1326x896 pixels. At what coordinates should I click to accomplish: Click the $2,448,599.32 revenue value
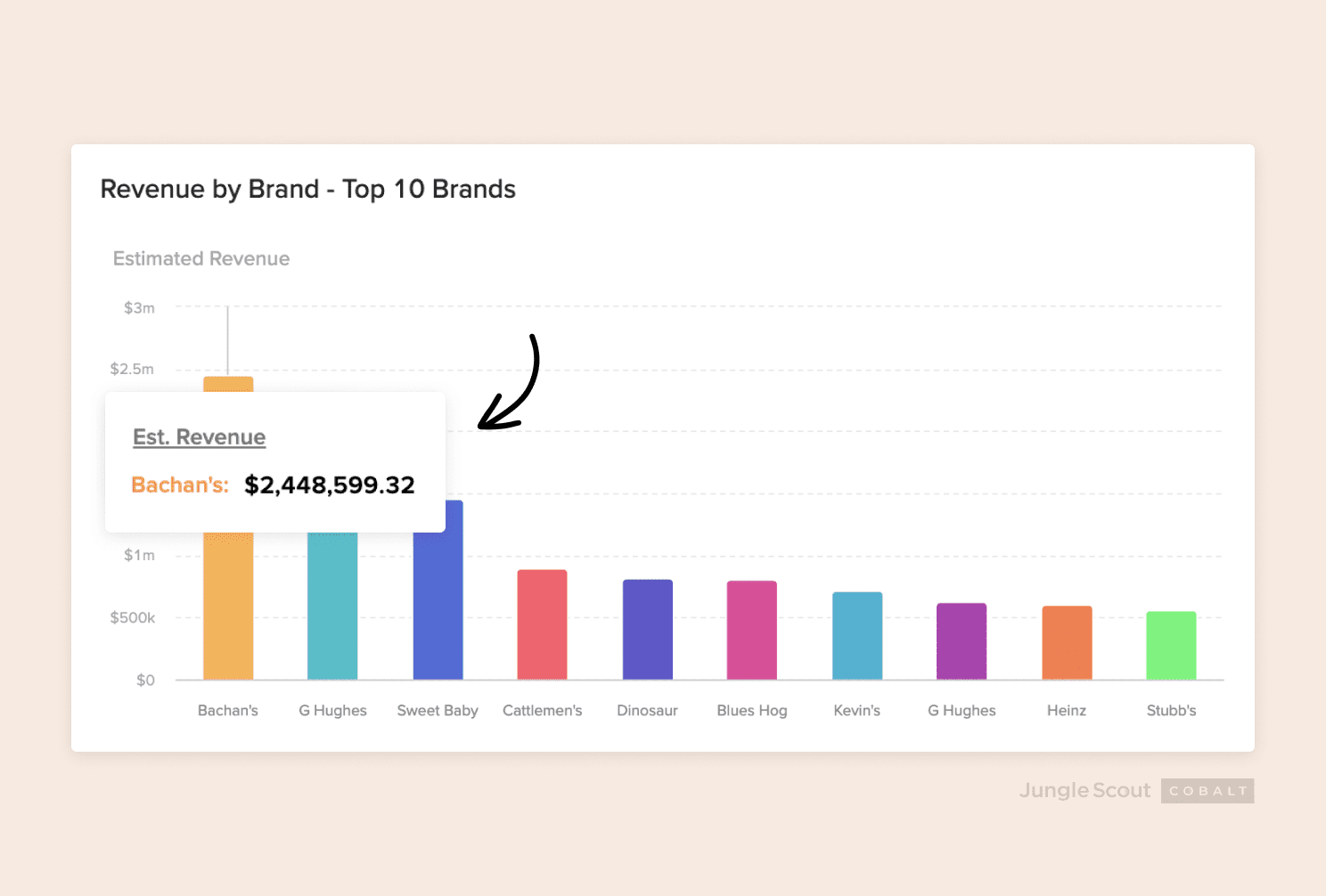[x=330, y=485]
